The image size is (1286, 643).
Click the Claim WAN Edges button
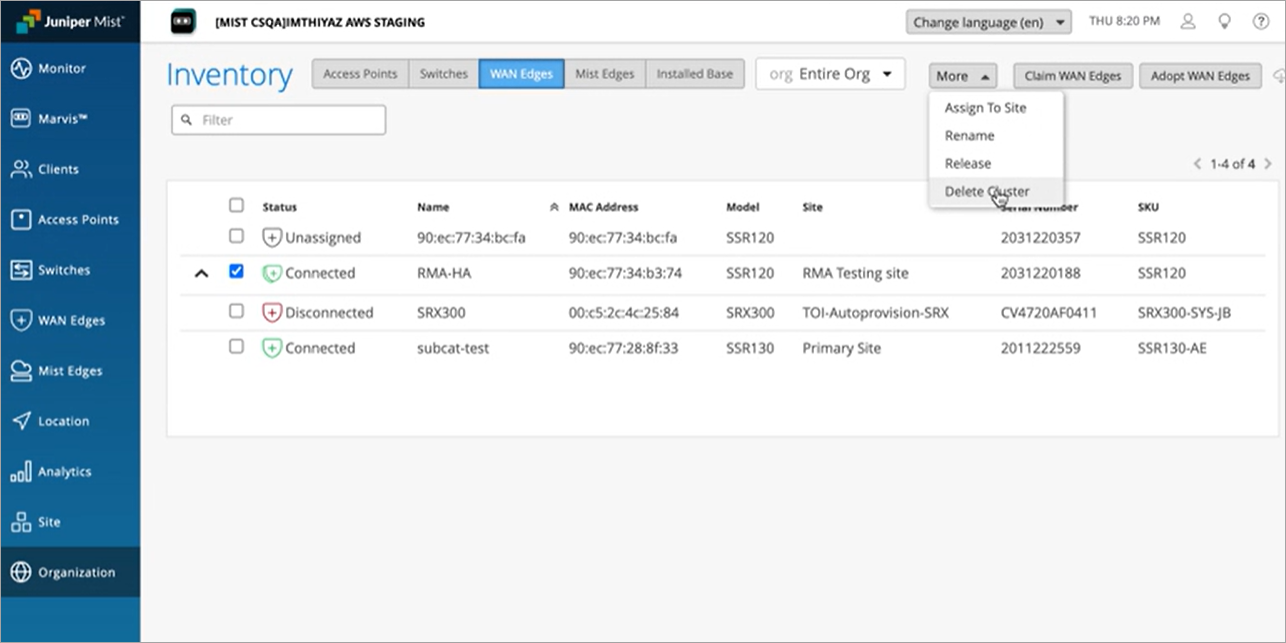1073,76
